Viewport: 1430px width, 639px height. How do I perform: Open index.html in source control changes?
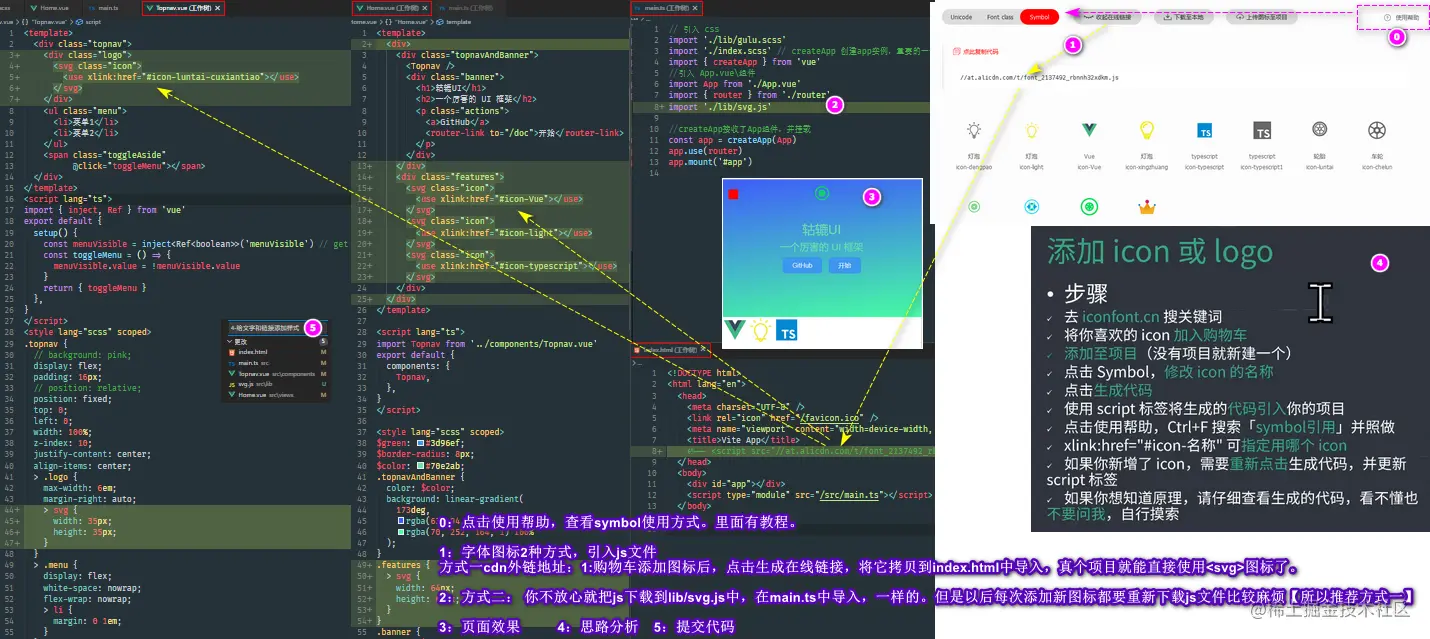click(275, 352)
